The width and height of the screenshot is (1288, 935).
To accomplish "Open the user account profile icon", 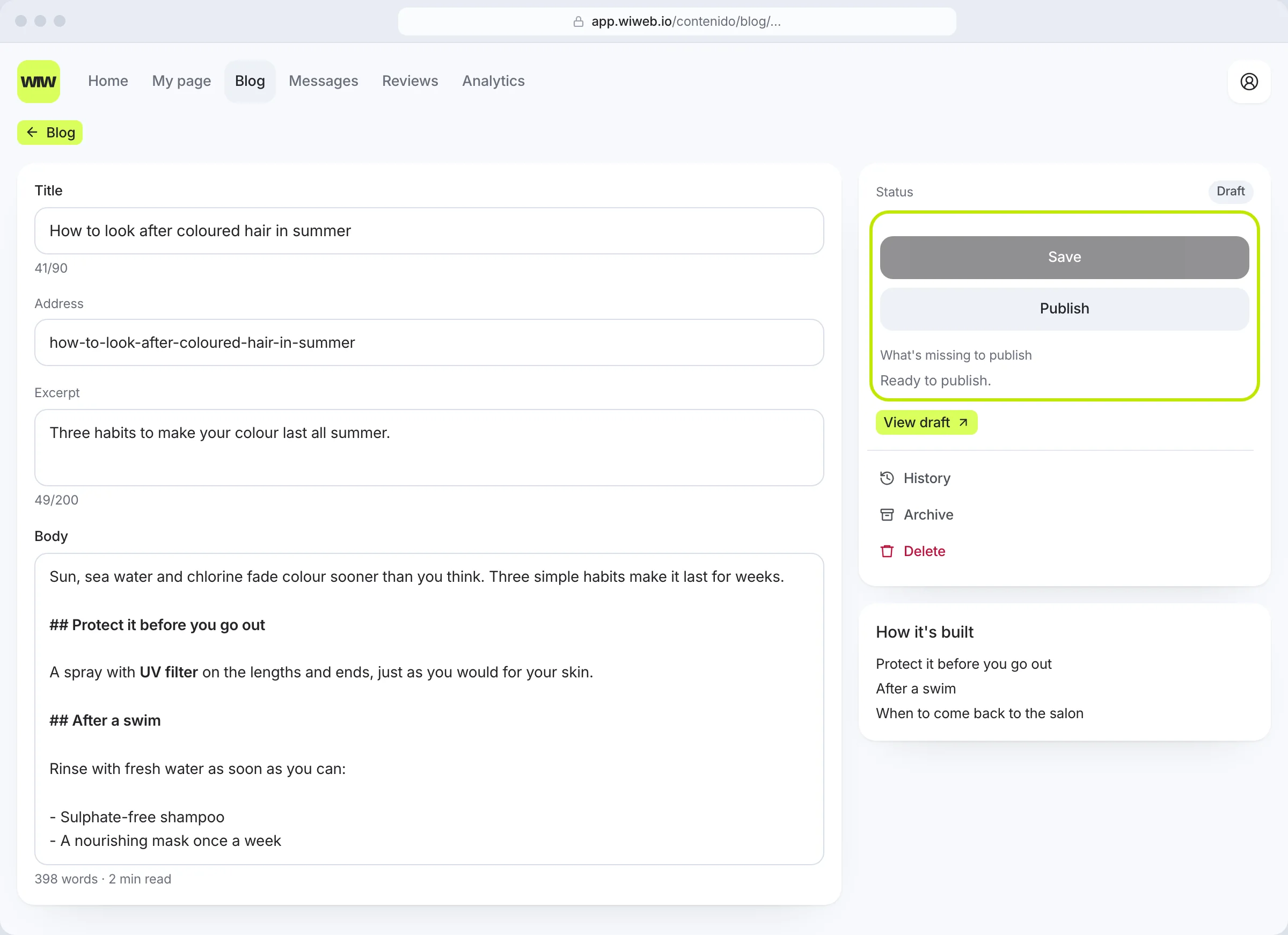I will 1249,81.
